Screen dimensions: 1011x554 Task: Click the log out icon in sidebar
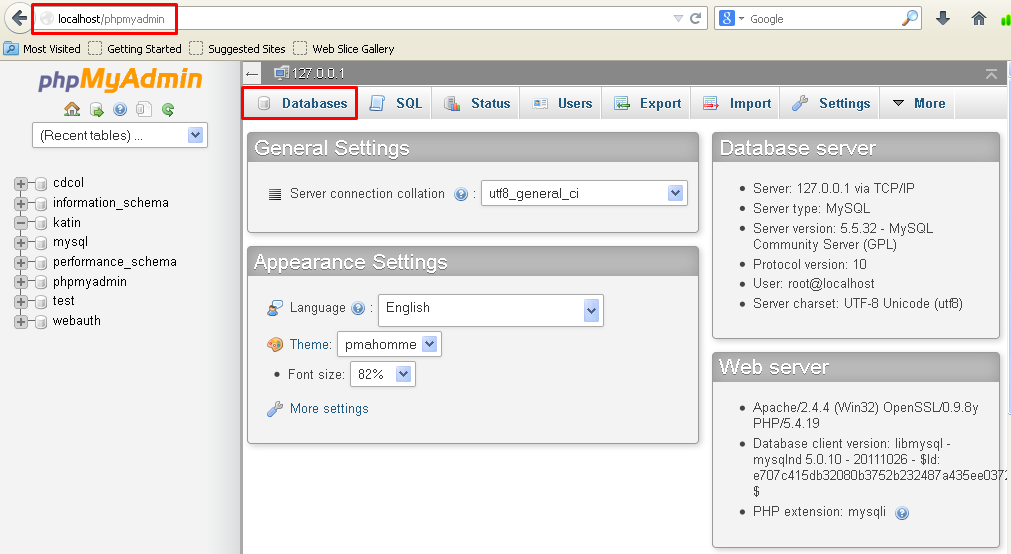point(97,110)
